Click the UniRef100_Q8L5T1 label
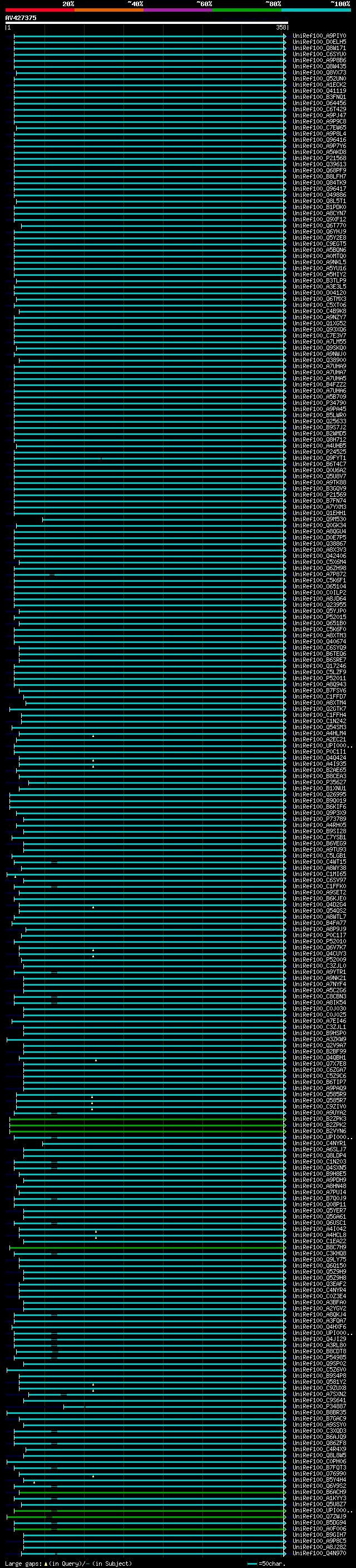The image size is (356, 1568). tap(319, 201)
